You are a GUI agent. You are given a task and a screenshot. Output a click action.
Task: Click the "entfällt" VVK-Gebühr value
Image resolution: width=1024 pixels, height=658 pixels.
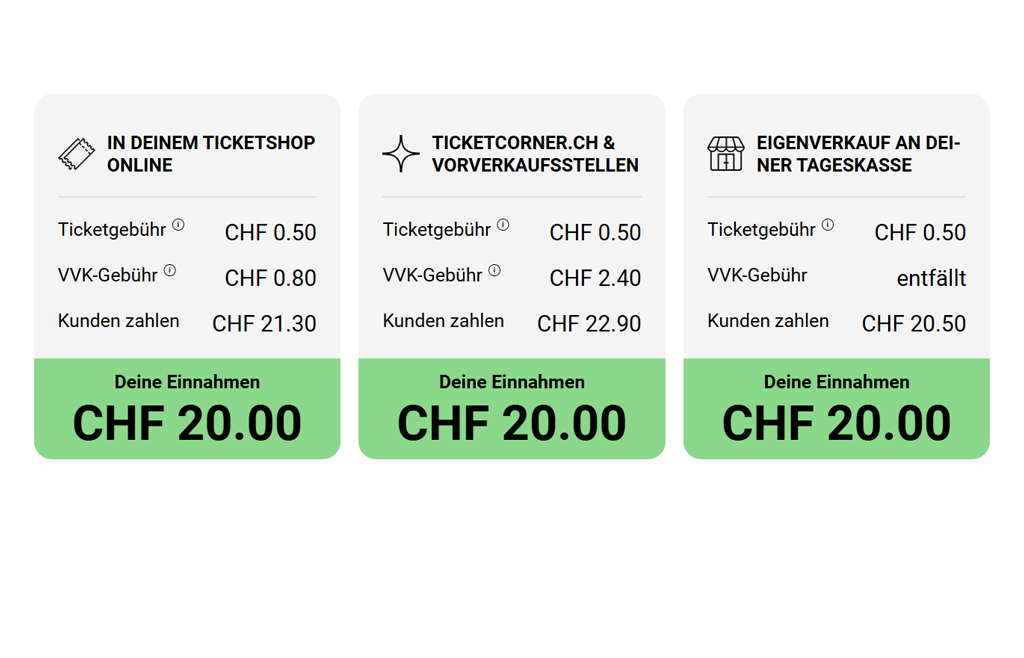click(931, 278)
